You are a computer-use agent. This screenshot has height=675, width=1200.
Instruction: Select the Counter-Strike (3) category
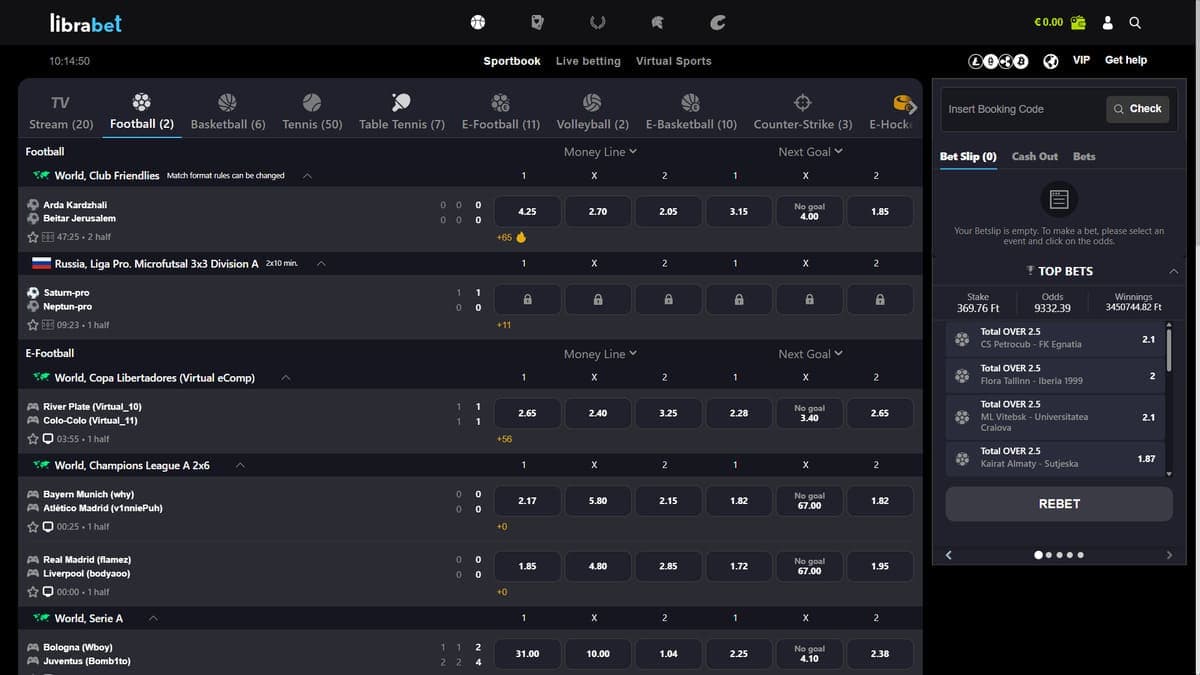[x=803, y=112]
